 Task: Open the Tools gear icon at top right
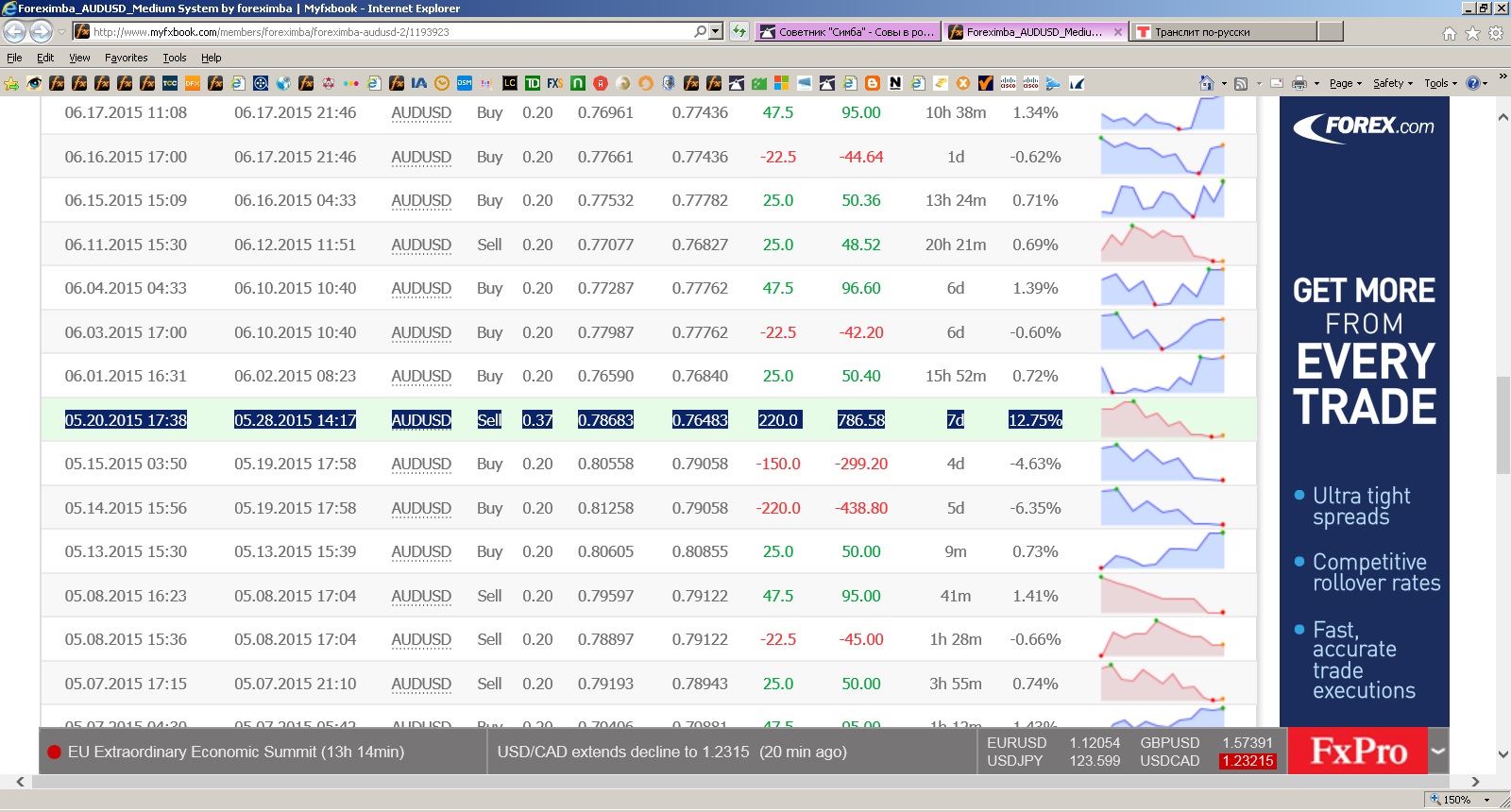1496,33
